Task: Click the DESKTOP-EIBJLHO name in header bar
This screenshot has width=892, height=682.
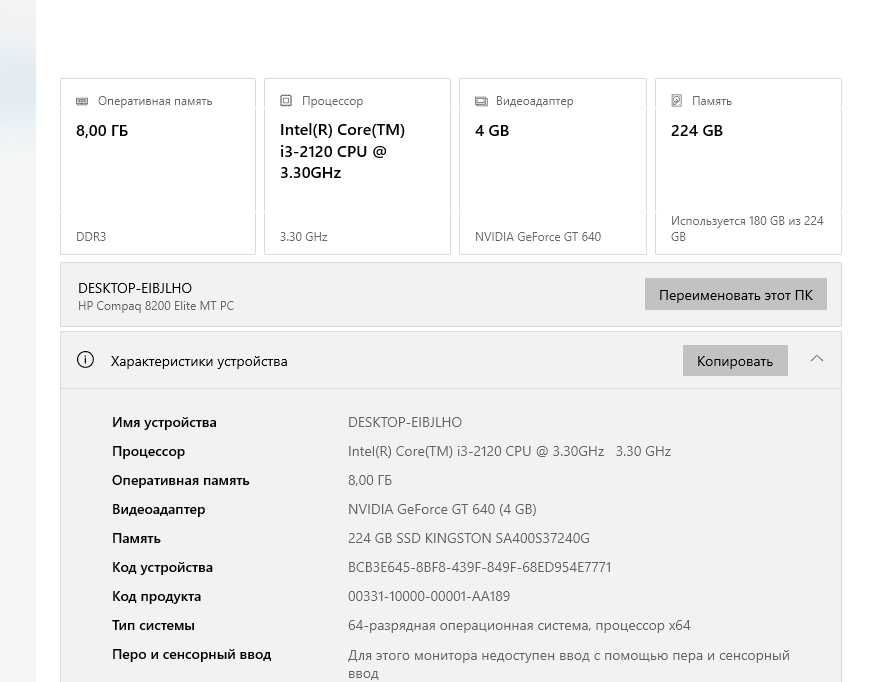Action: click(x=135, y=288)
